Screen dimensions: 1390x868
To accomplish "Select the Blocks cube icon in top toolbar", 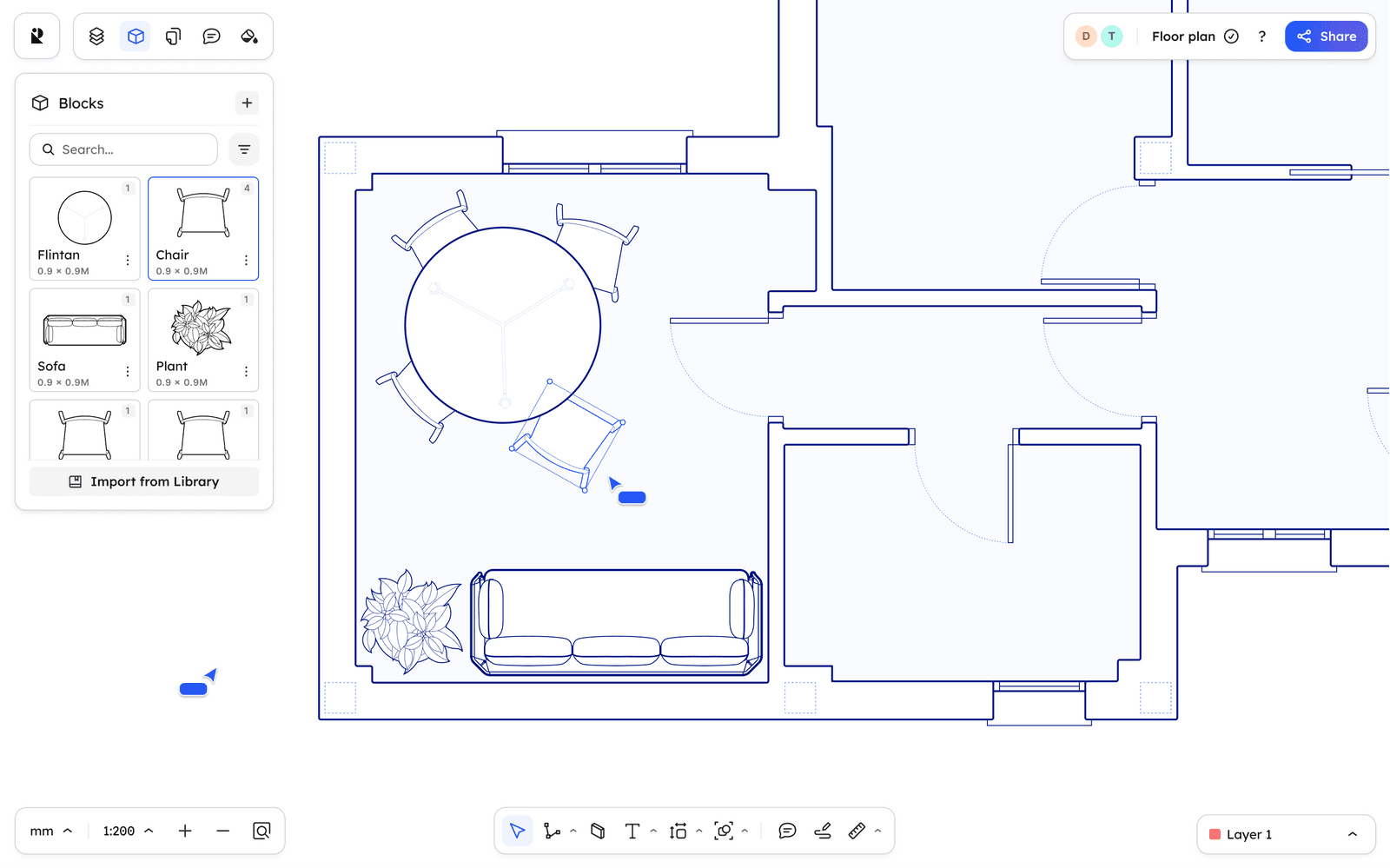I will pyautogui.click(x=135, y=36).
